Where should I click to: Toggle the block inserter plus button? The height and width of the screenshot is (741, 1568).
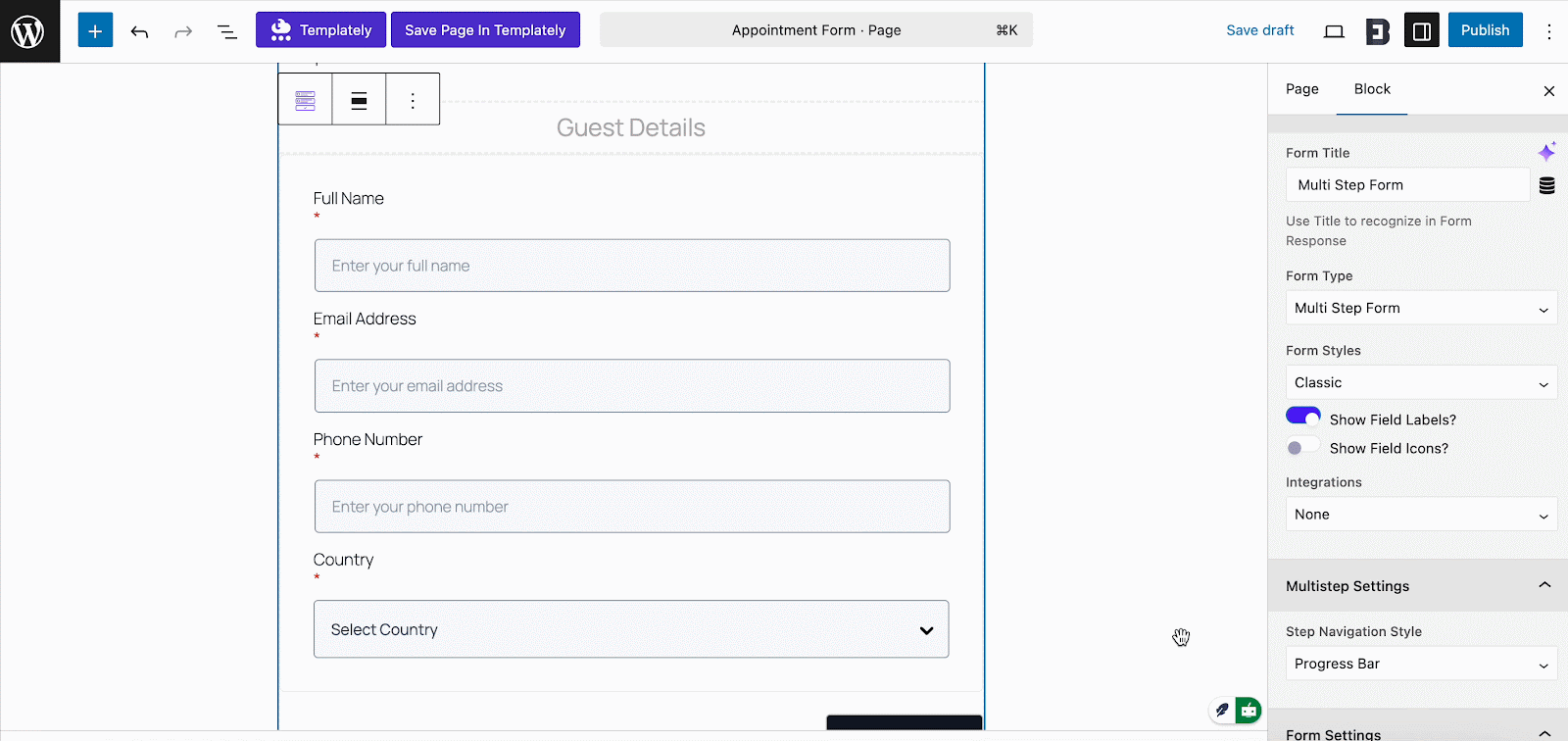[x=95, y=30]
